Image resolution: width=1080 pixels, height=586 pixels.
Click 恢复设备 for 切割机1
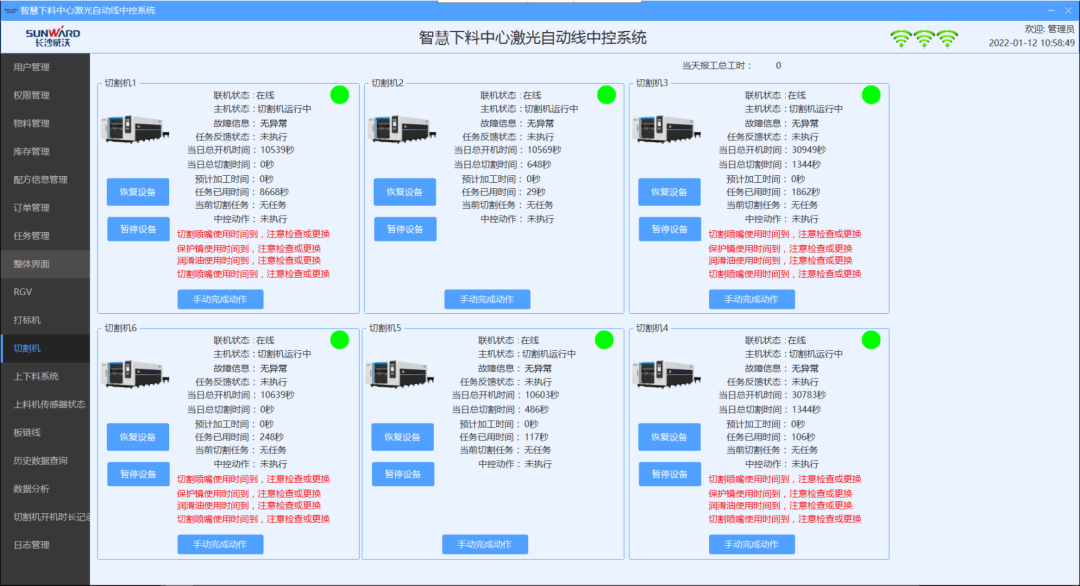click(x=138, y=192)
